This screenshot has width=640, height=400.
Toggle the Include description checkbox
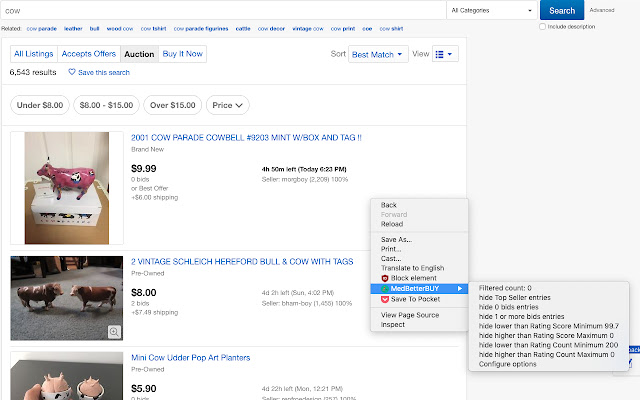(542, 27)
